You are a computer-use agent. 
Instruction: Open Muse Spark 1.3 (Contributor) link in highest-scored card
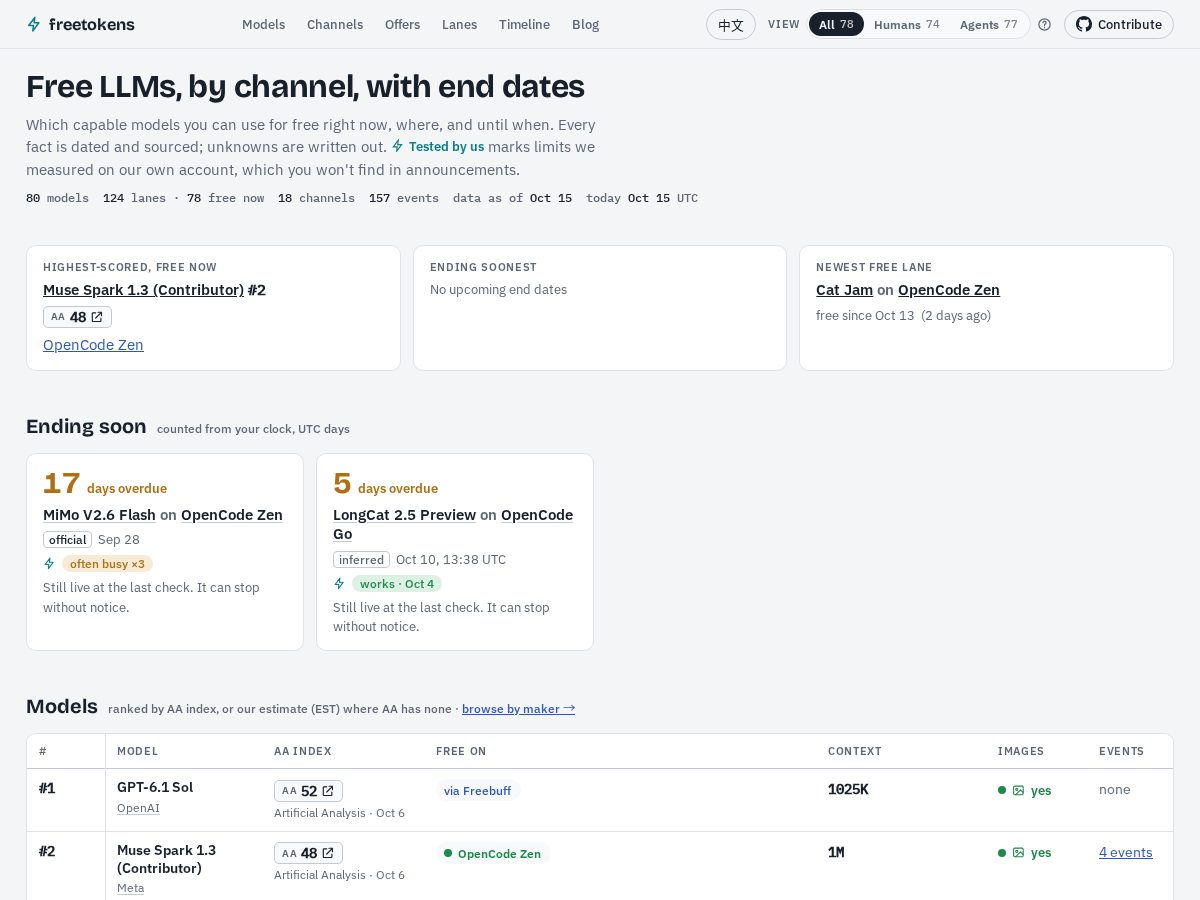(143, 290)
